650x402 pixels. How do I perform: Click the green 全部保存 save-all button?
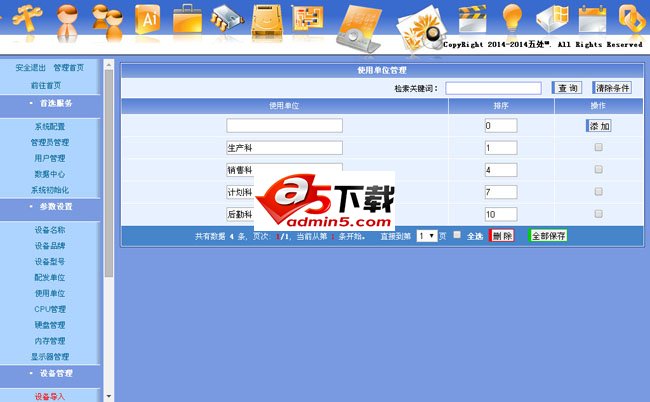pyautogui.click(x=548, y=236)
